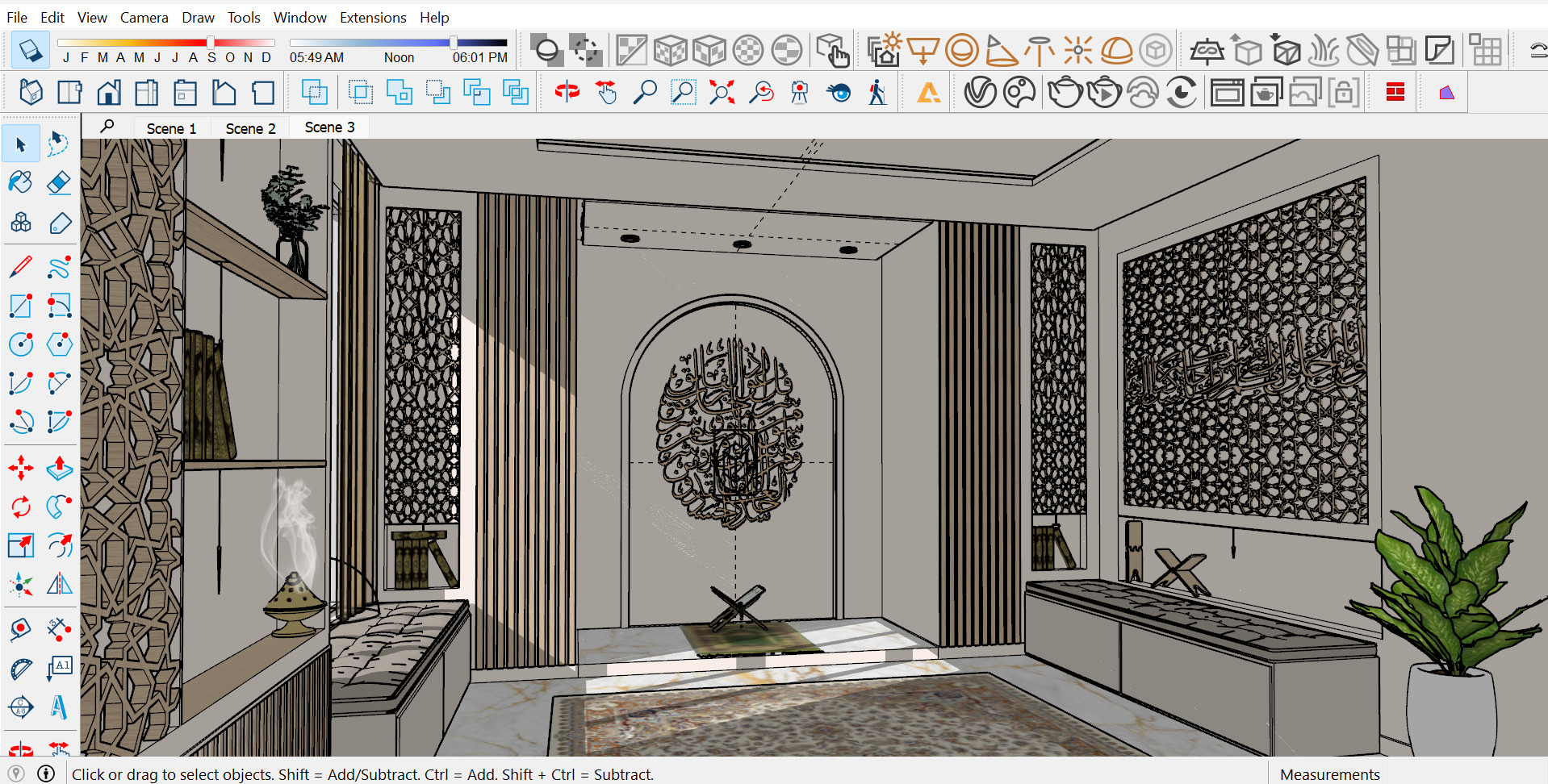
Task: Click Zoom Extents icon
Action: click(x=722, y=93)
